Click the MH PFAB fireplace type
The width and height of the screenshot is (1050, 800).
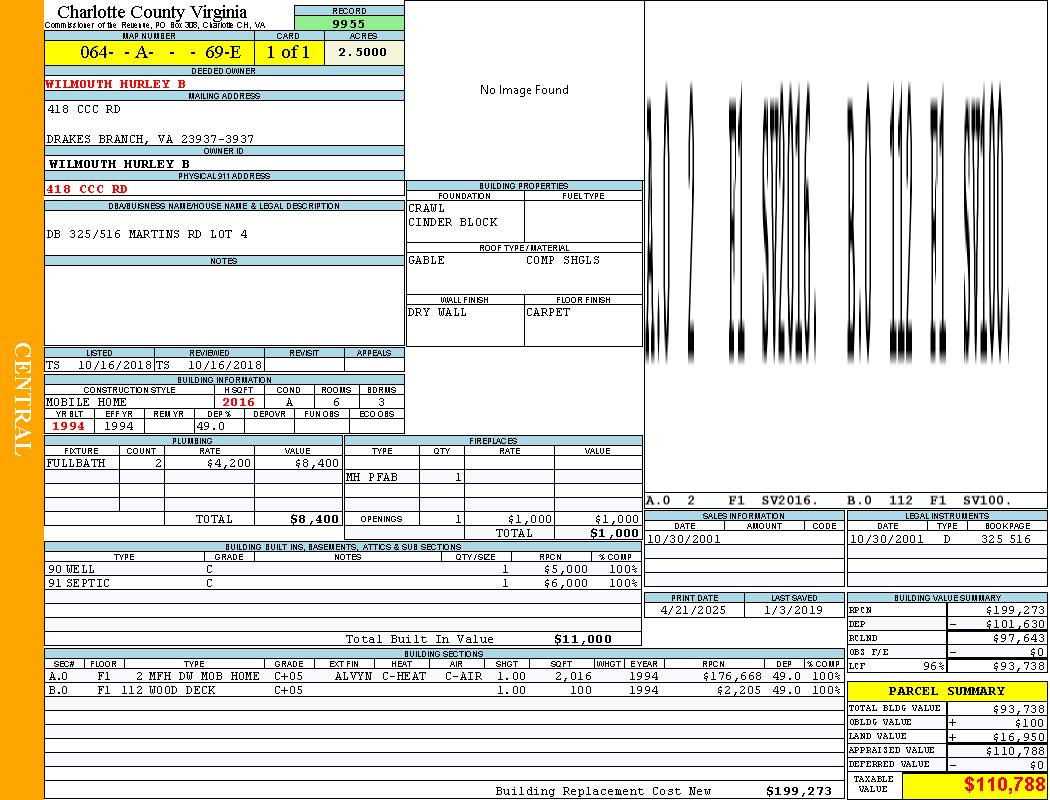372,477
